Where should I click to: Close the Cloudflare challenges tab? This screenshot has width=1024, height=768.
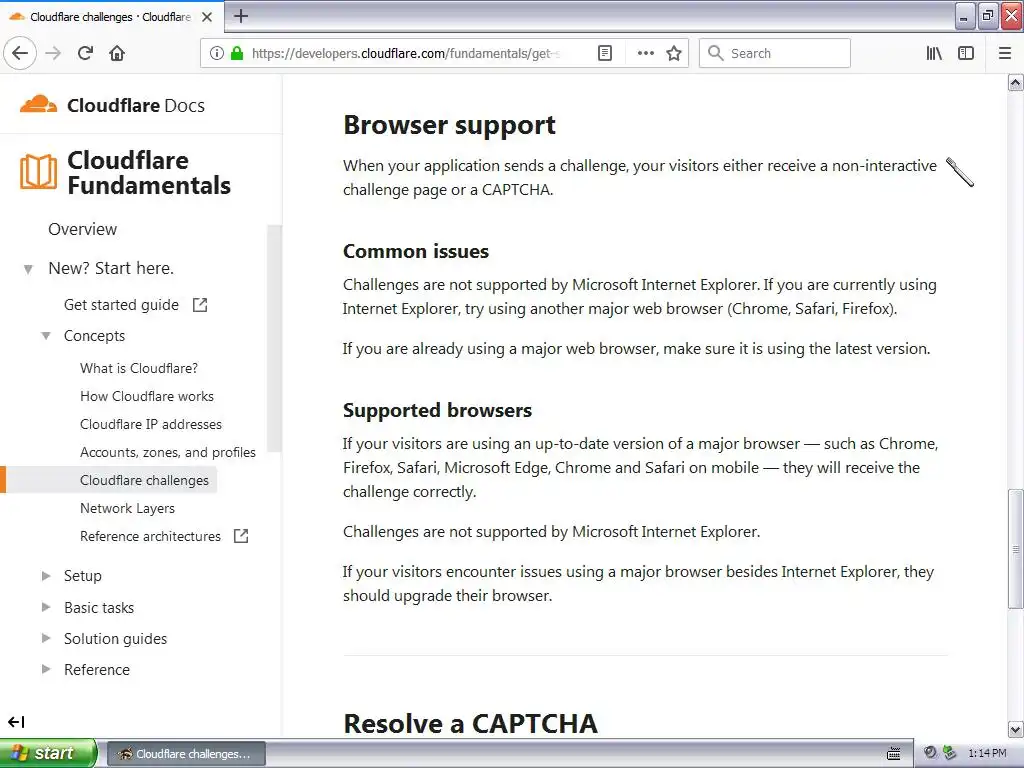[207, 17]
